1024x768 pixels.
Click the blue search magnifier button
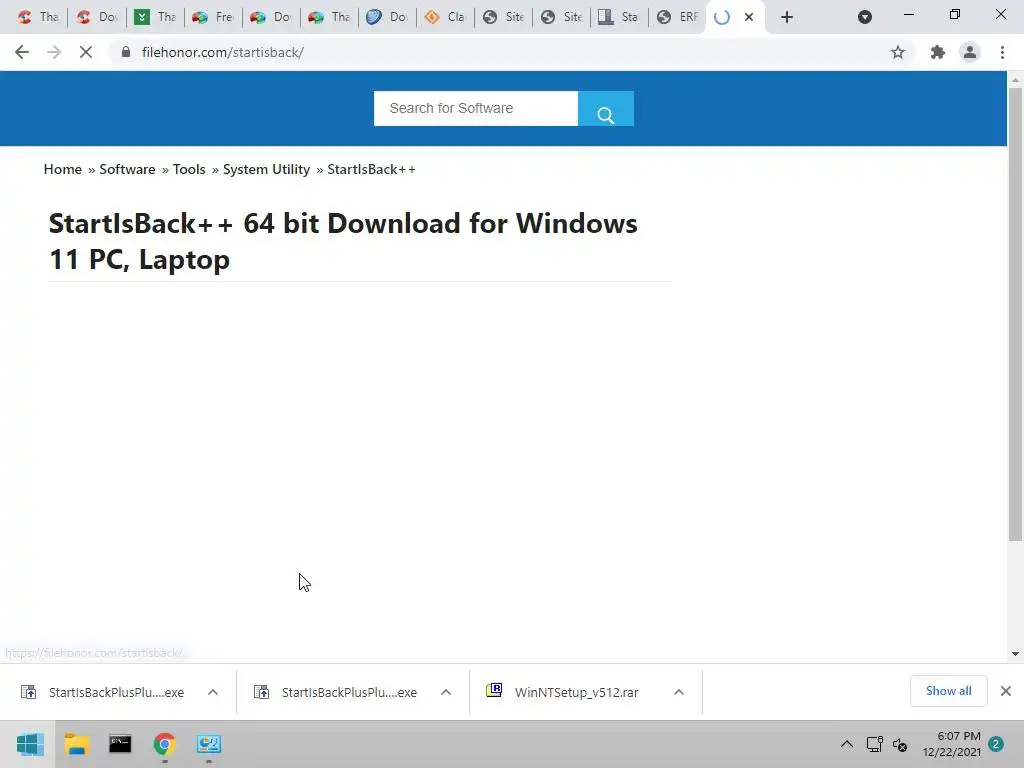click(x=605, y=108)
